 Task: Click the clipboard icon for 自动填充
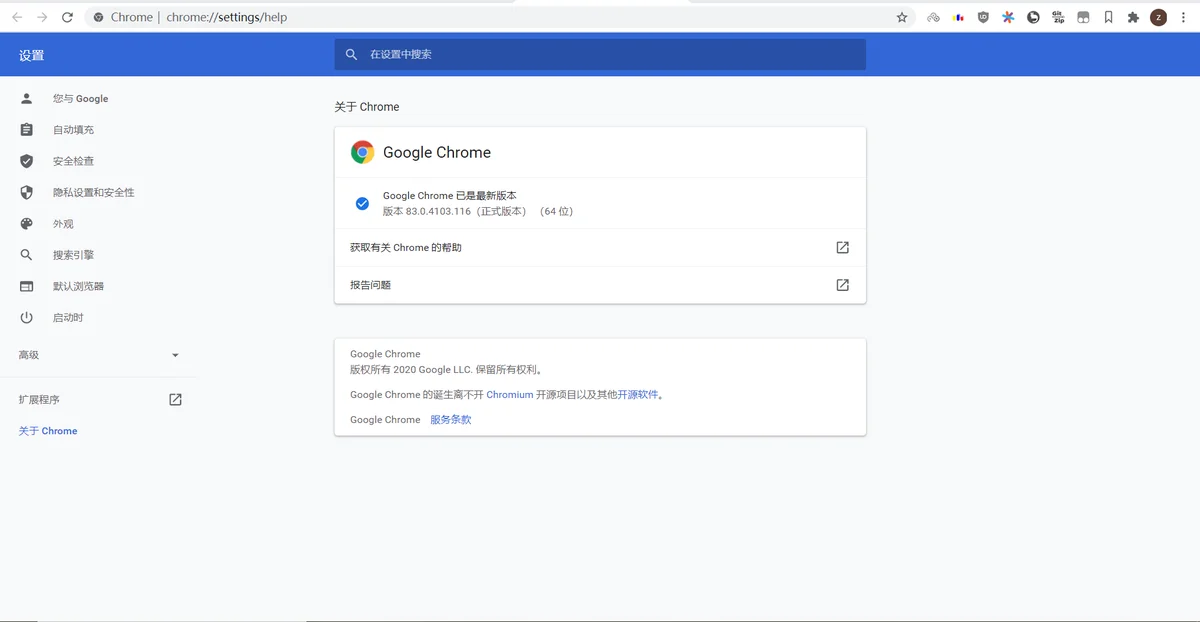click(27, 130)
